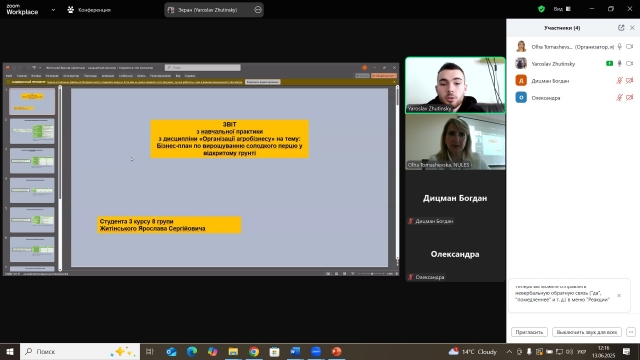Screen dimensions: 640x360
Task: Open Task View from taskbar
Action: click(150, 351)
